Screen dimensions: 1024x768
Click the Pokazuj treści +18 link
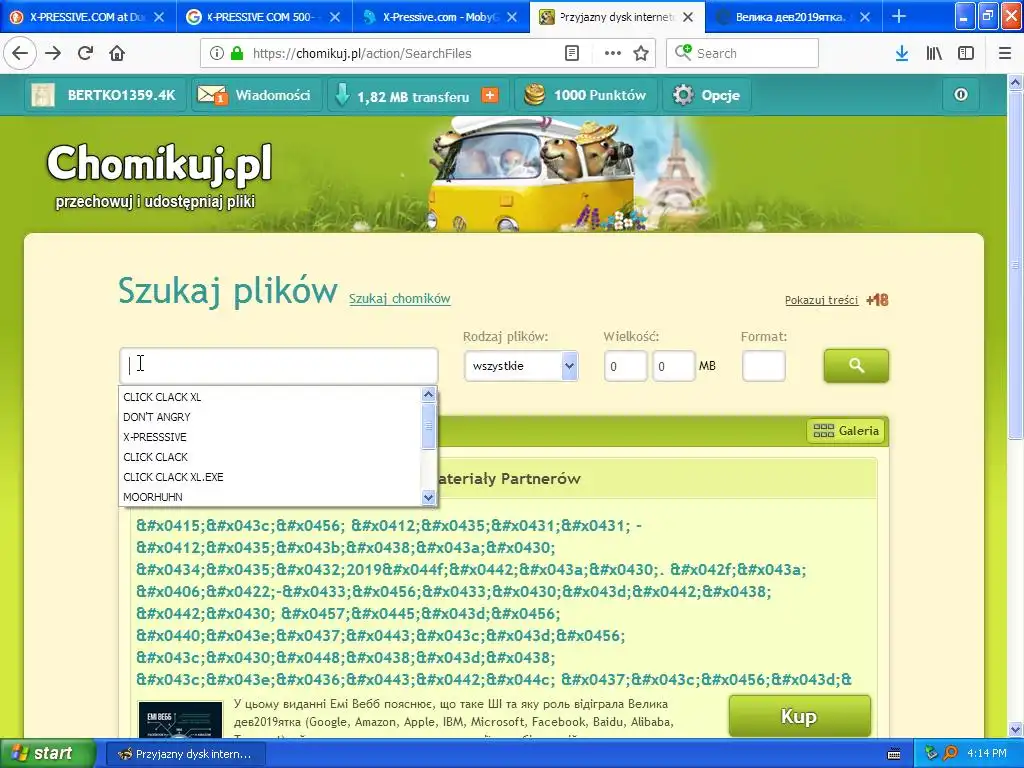pos(837,300)
